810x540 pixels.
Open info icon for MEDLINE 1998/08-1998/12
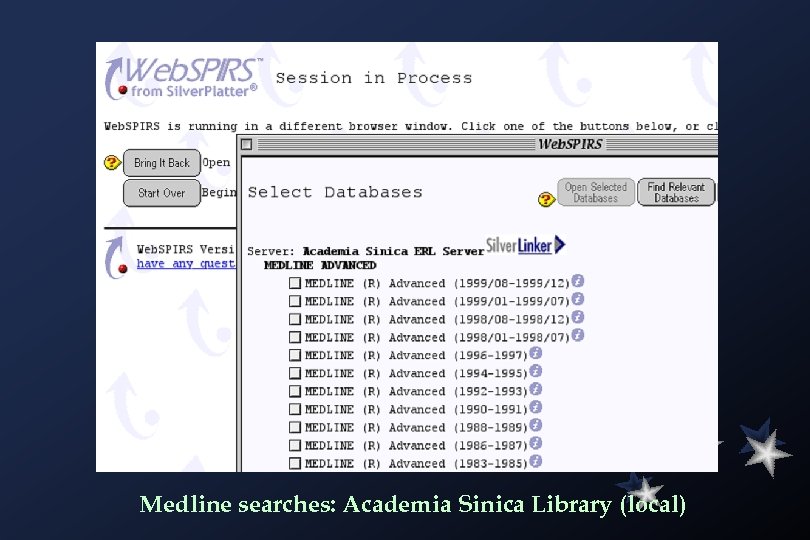(x=578, y=317)
